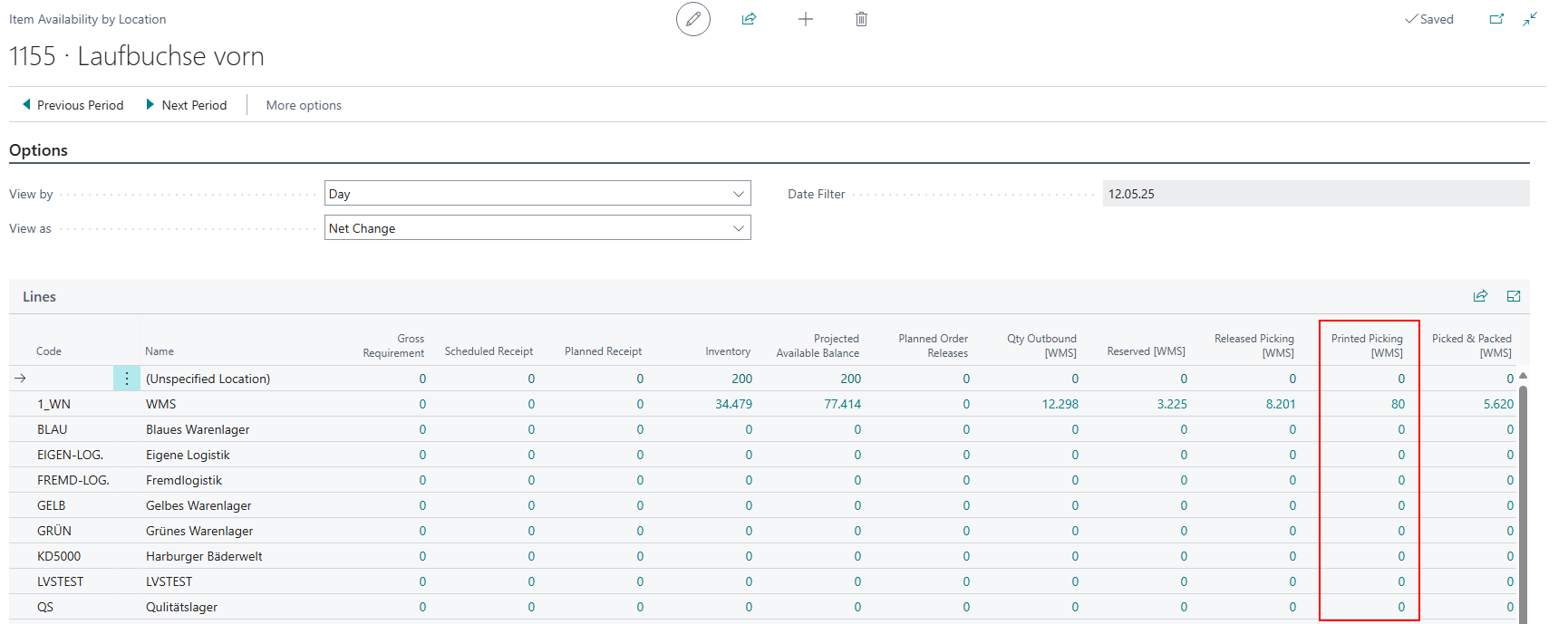
Task: Go to Previous Period
Action: click(x=73, y=105)
